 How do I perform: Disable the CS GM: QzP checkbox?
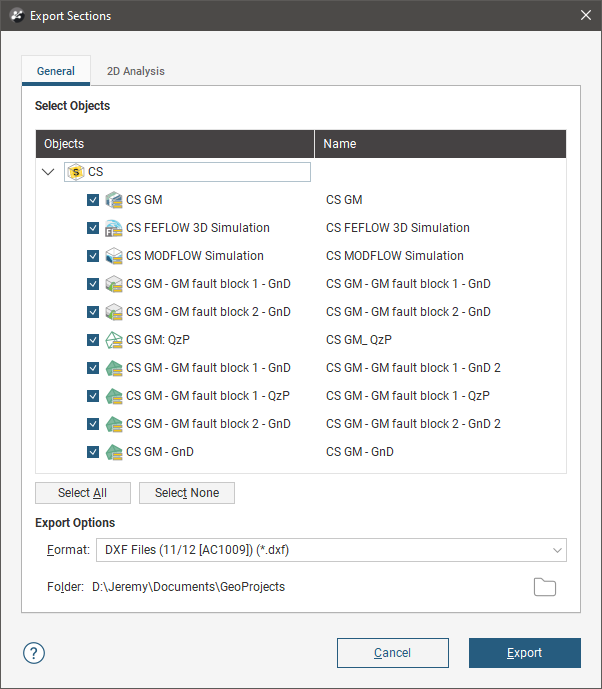[x=93, y=340]
